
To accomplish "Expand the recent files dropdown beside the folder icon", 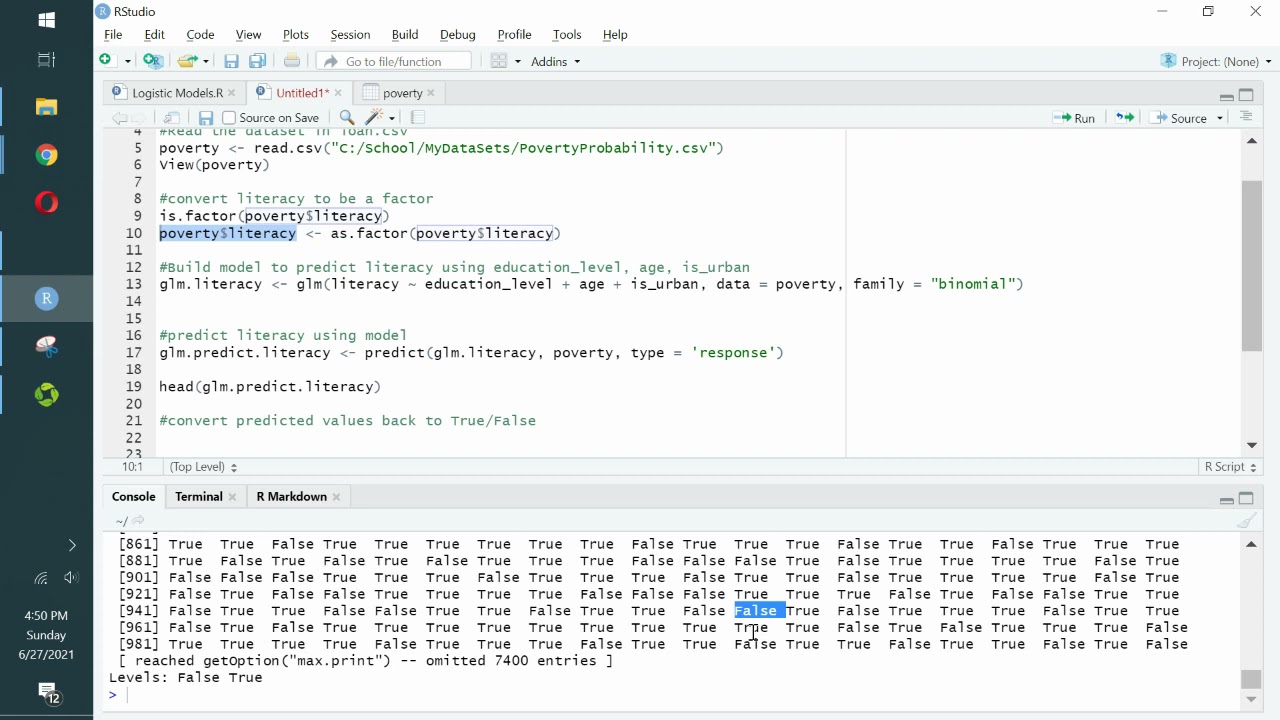I will point(206,62).
